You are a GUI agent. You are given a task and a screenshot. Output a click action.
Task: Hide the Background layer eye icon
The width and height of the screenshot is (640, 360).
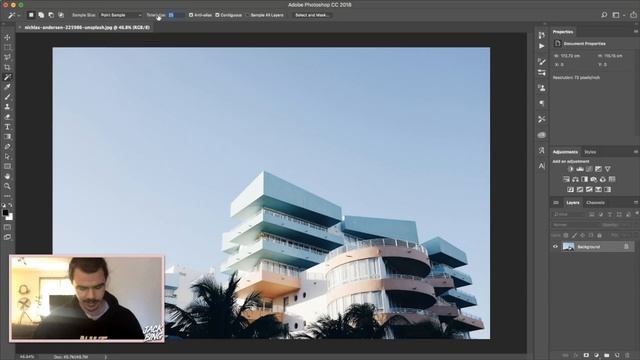pyautogui.click(x=555, y=247)
